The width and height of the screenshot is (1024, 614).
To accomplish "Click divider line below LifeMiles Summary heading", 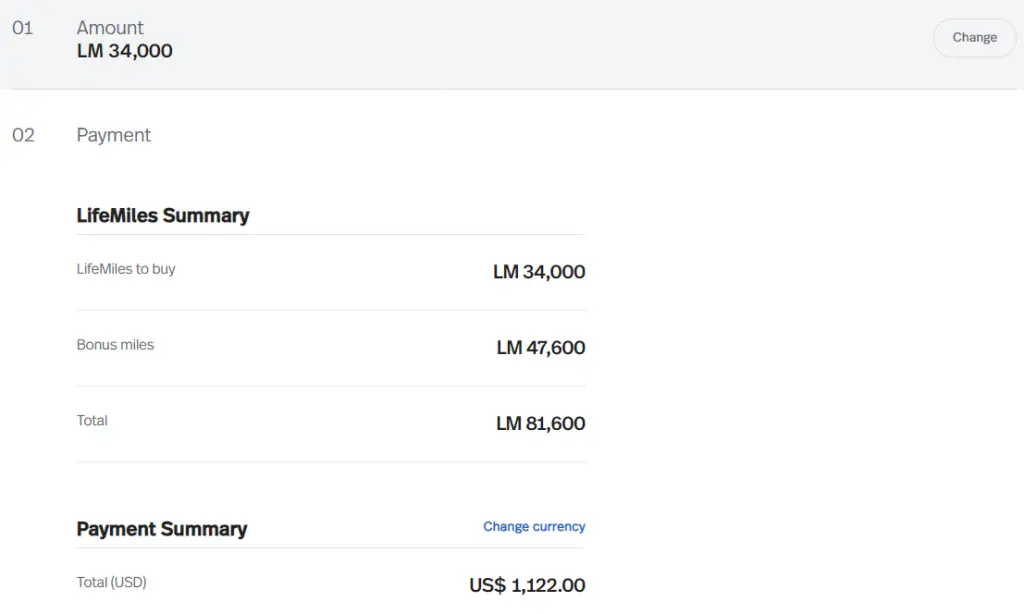I will tap(331, 235).
